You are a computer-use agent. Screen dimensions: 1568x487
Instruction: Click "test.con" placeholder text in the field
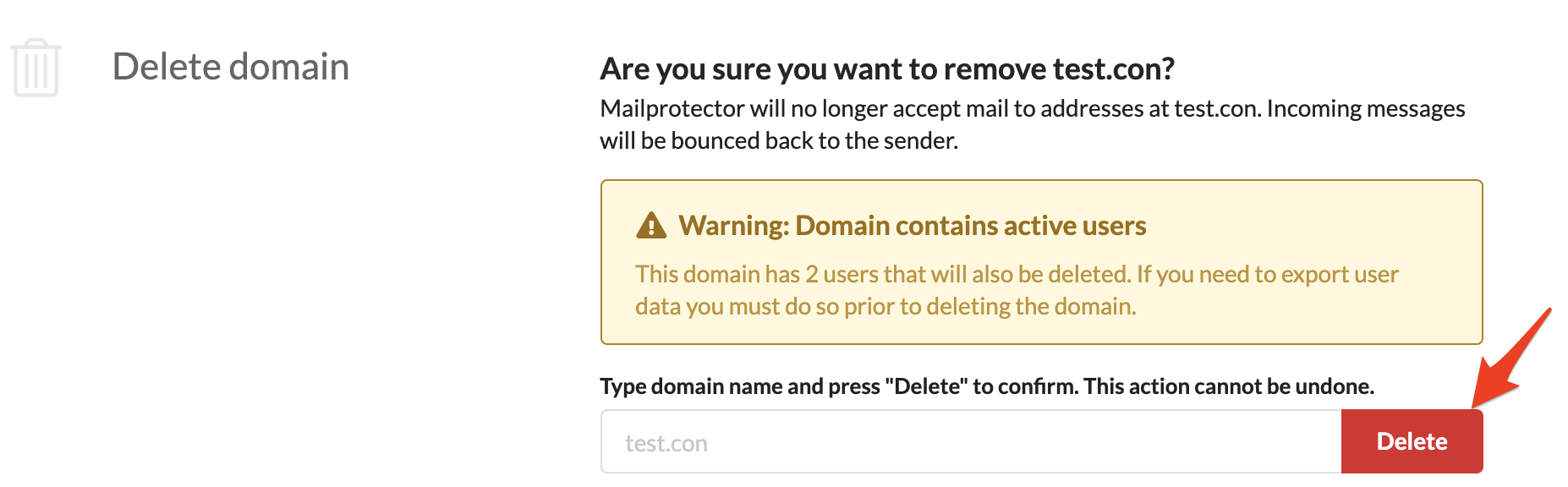(x=666, y=444)
